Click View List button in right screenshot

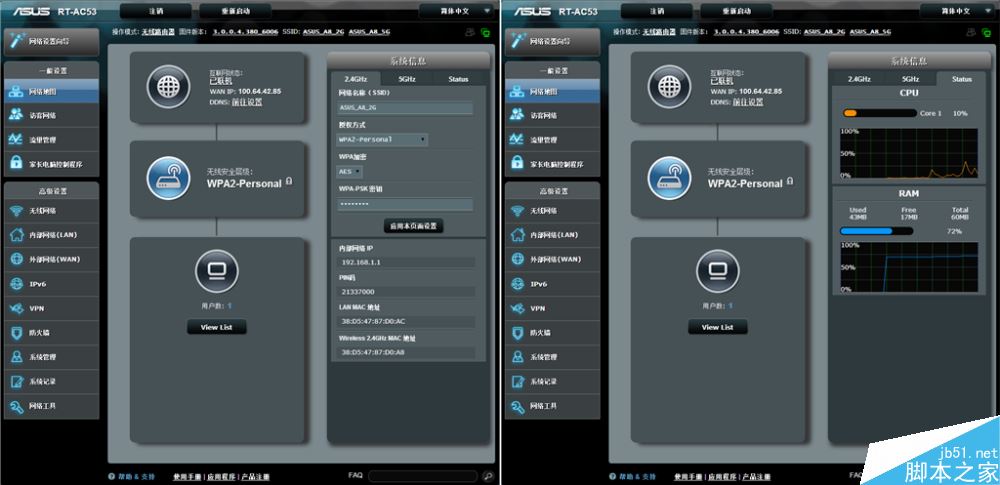(717, 327)
